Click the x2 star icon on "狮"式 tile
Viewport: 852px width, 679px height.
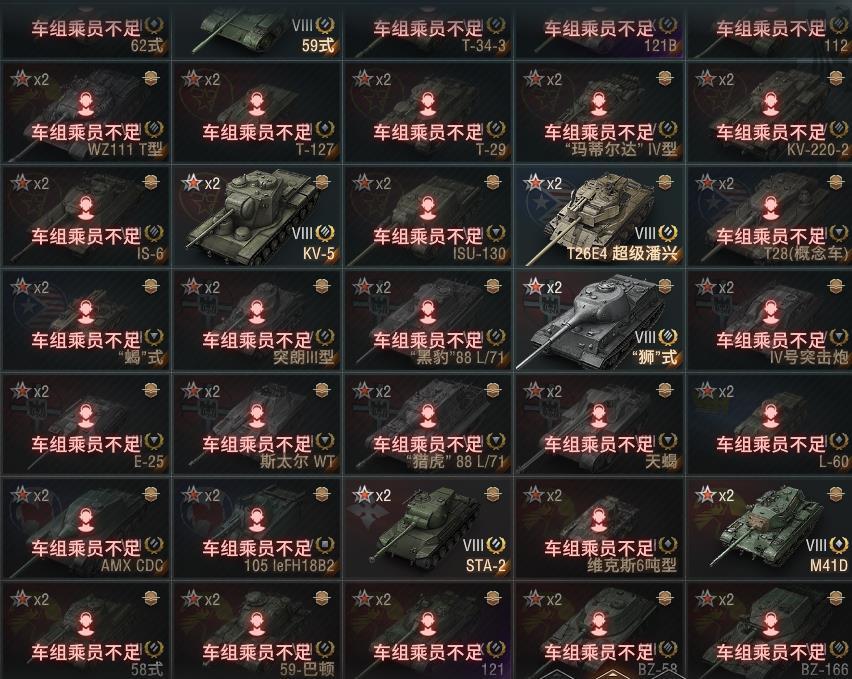[x=543, y=287]
